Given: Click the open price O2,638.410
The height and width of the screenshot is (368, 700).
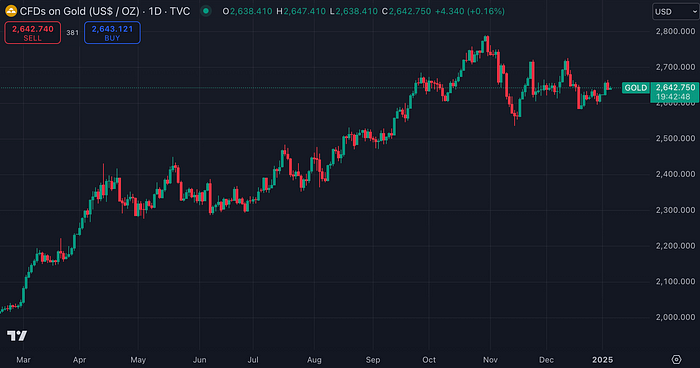Looking at the screenshot, I should (247, 11).
